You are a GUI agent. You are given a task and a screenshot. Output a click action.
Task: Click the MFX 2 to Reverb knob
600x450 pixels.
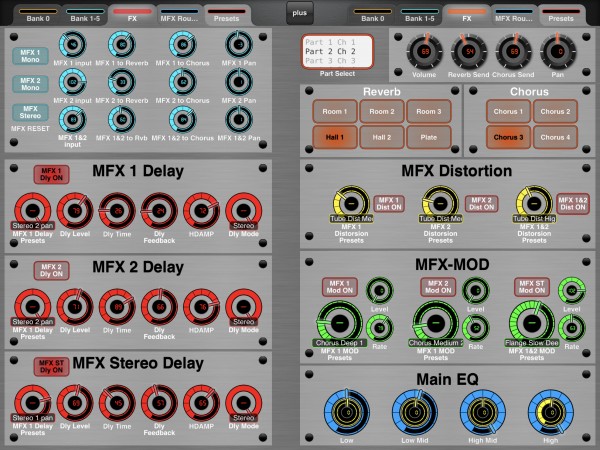pyautogui.click(x=122, y=82)
